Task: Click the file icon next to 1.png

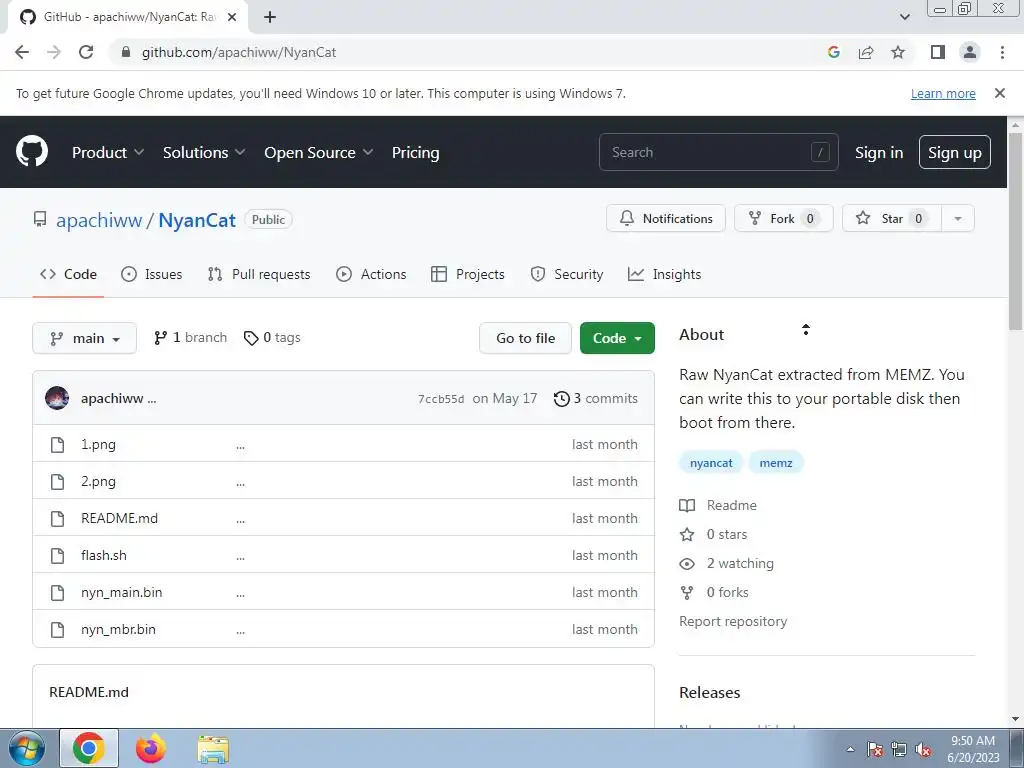Action: click(57, 445)
